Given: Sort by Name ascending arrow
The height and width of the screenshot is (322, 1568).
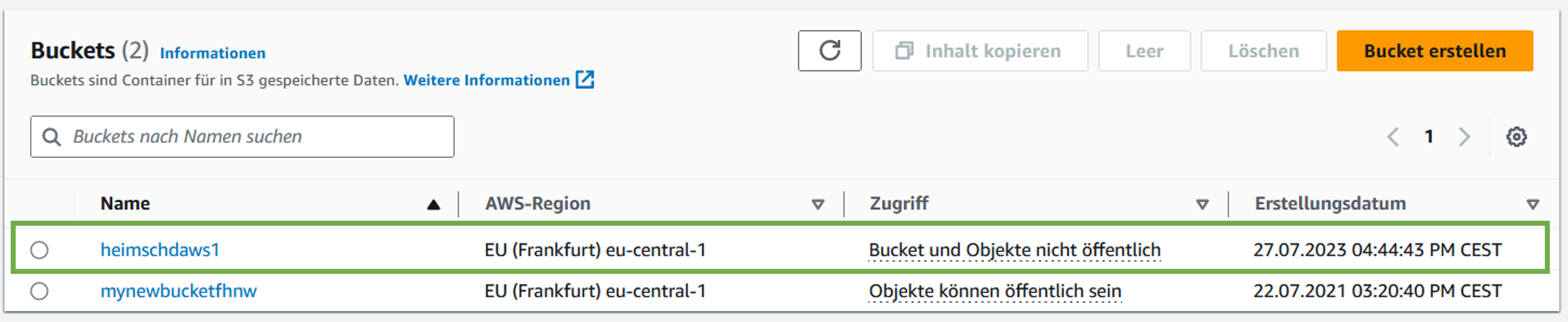Looking at the screenshot, I should tap(433, 205).
